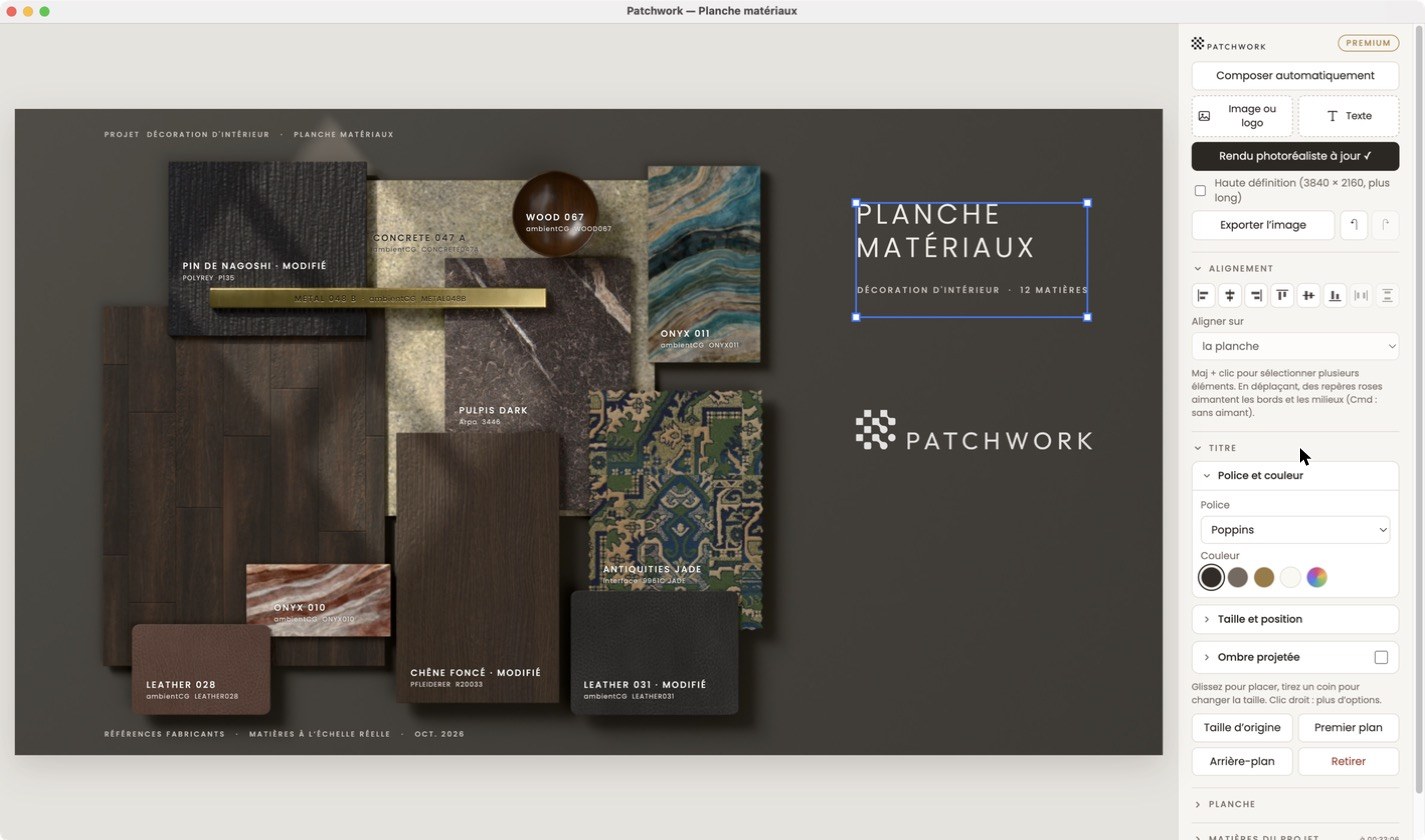The height and width of the screenshot is (840, 1425).
Task: Open the Aligner sur dropdown
Action: pos(1295,346)
